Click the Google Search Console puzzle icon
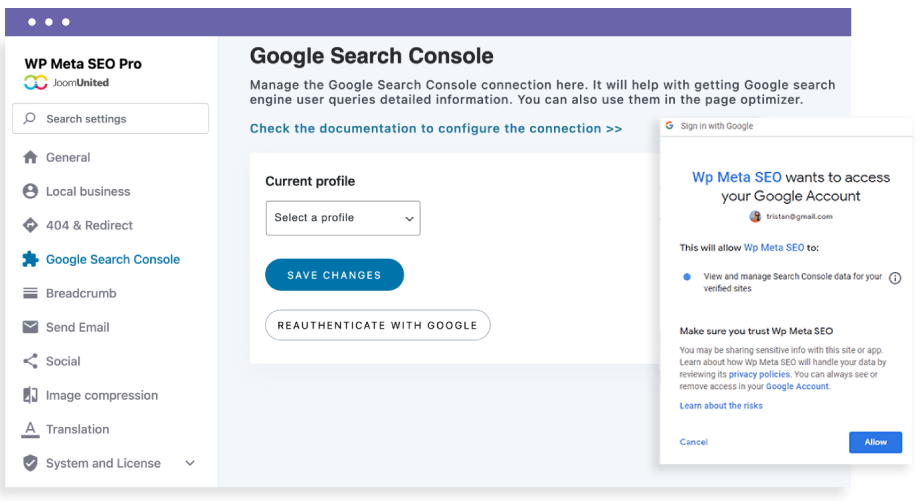921x501 pixels. click(x=30, y=259)
